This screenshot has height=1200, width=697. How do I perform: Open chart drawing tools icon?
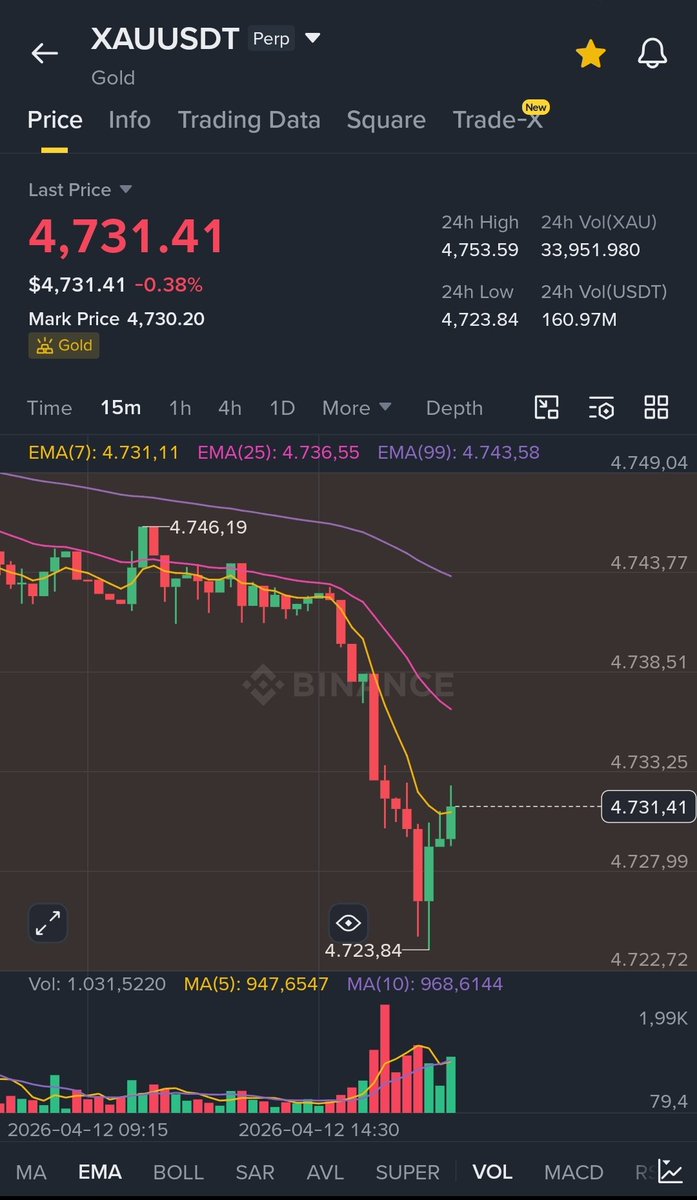tap(546, 407)
